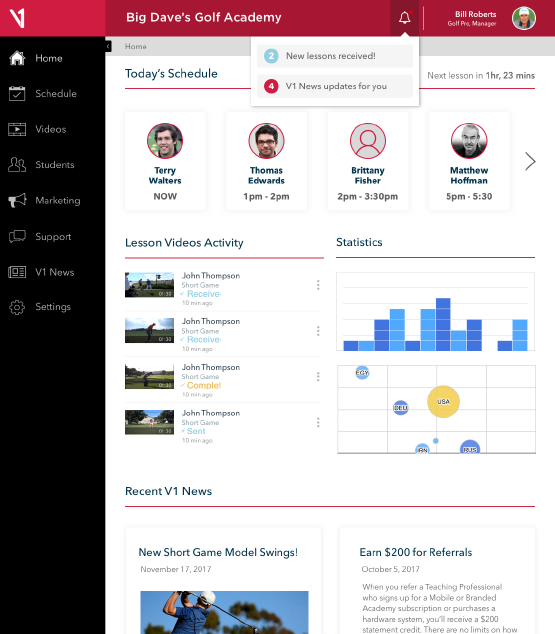
Task: Click Matthew Hoffman profile photo
Action: (x=469, y=141)
